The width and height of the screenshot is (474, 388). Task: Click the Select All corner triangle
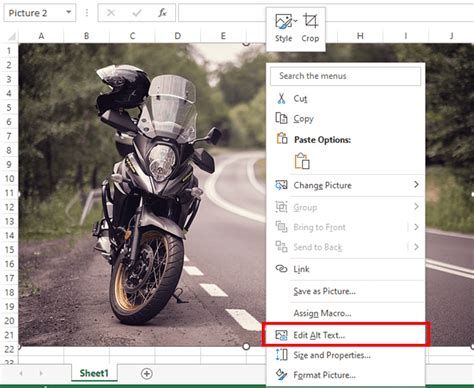(12, 36)
